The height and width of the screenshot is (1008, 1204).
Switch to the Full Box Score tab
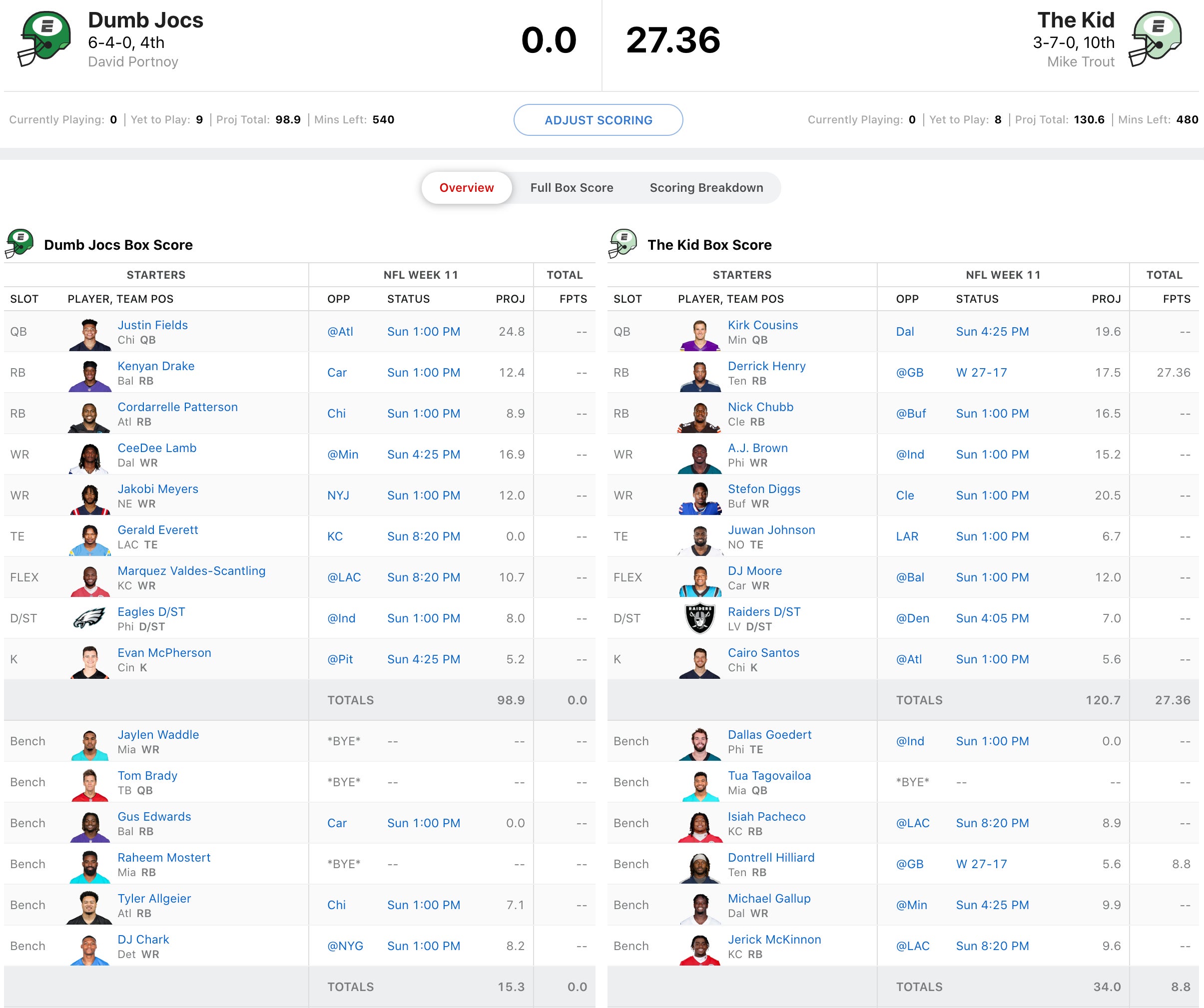[571, 187]
